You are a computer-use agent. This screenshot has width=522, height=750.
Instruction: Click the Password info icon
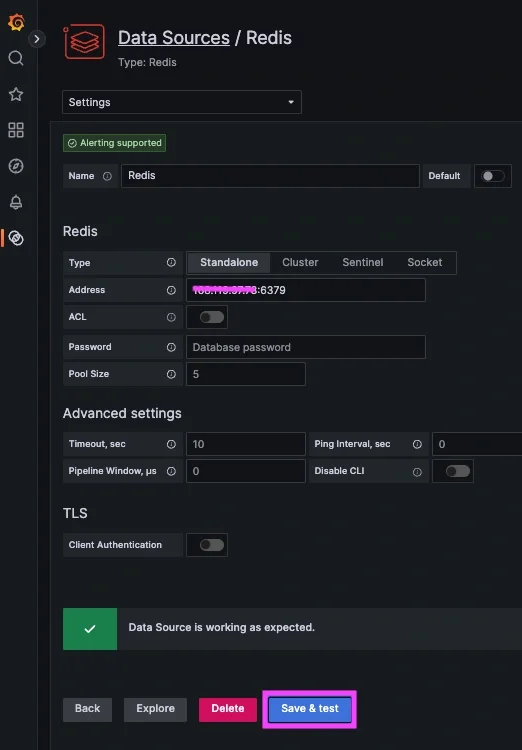coord(171,347)
